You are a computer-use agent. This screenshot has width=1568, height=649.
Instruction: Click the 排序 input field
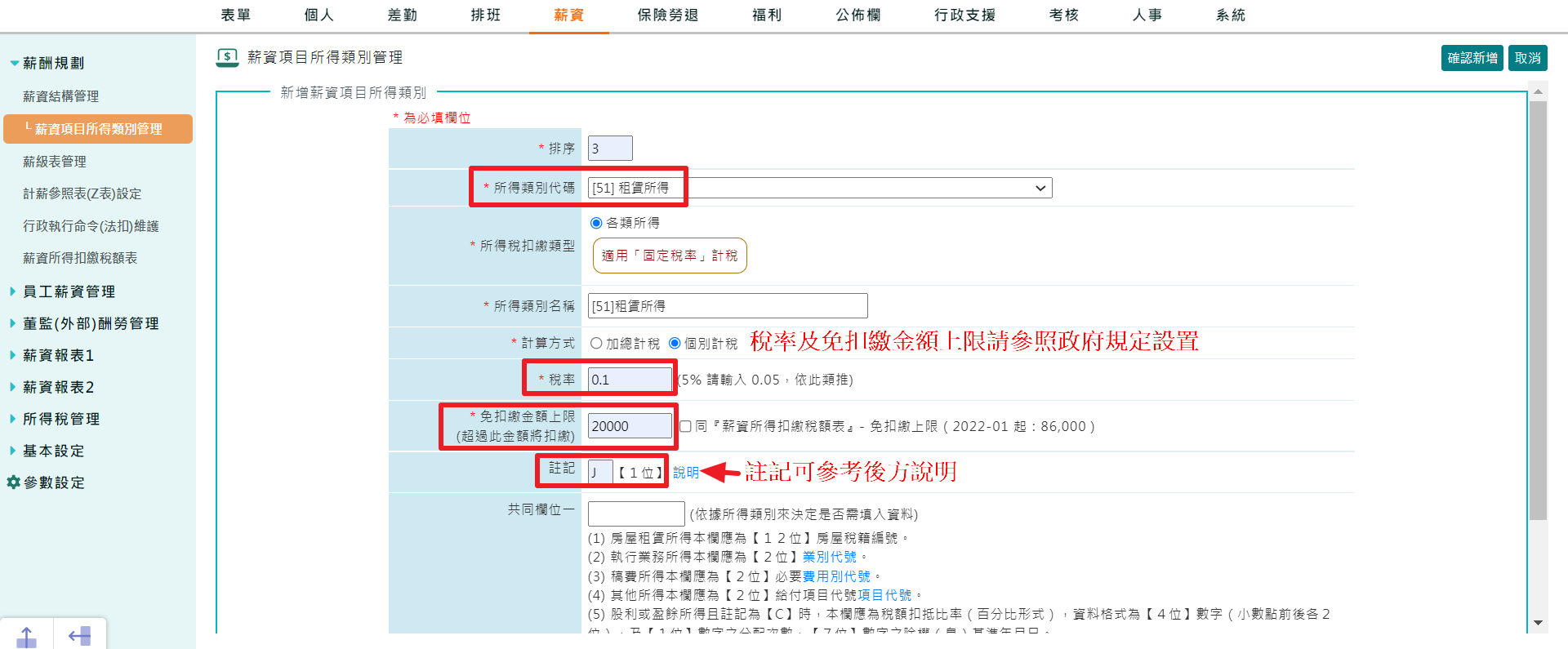(x=610, y=149)
